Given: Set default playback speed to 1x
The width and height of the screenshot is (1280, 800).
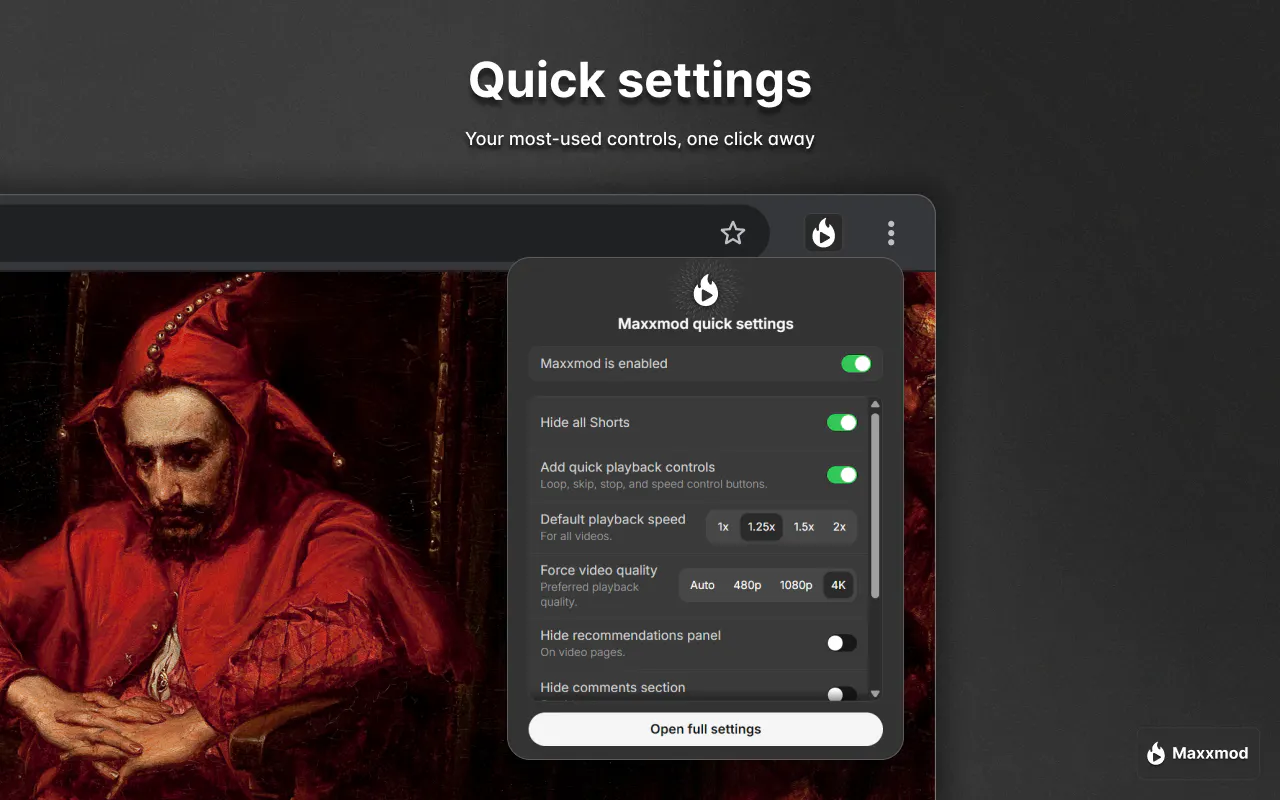Looking at the screenshot, I should tap(723, 527).
